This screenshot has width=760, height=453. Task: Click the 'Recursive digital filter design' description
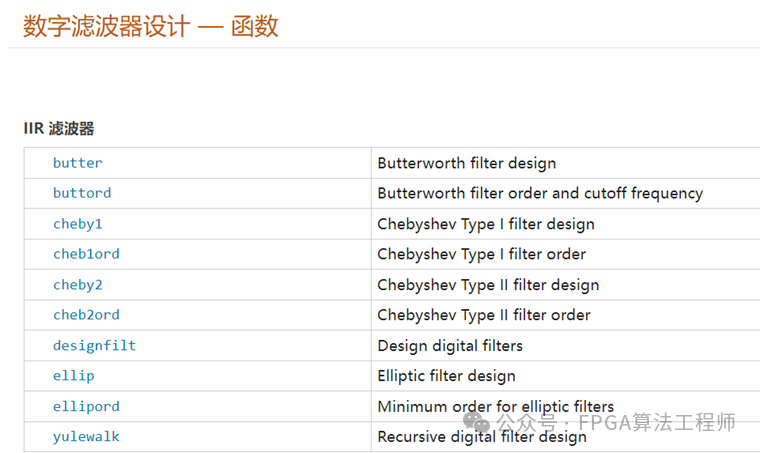(482, 437)
